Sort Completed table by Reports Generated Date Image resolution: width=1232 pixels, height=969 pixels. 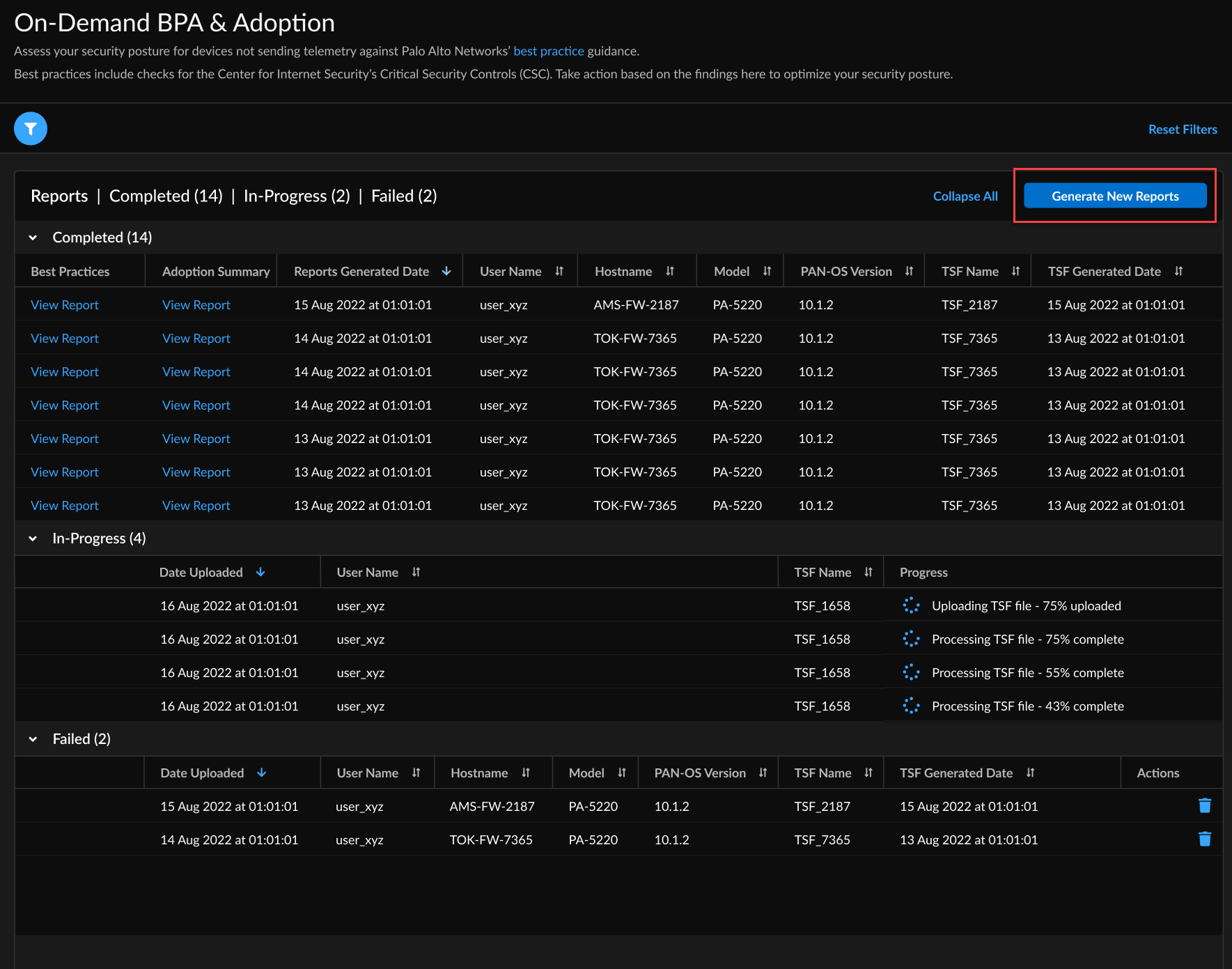point(446,272)
